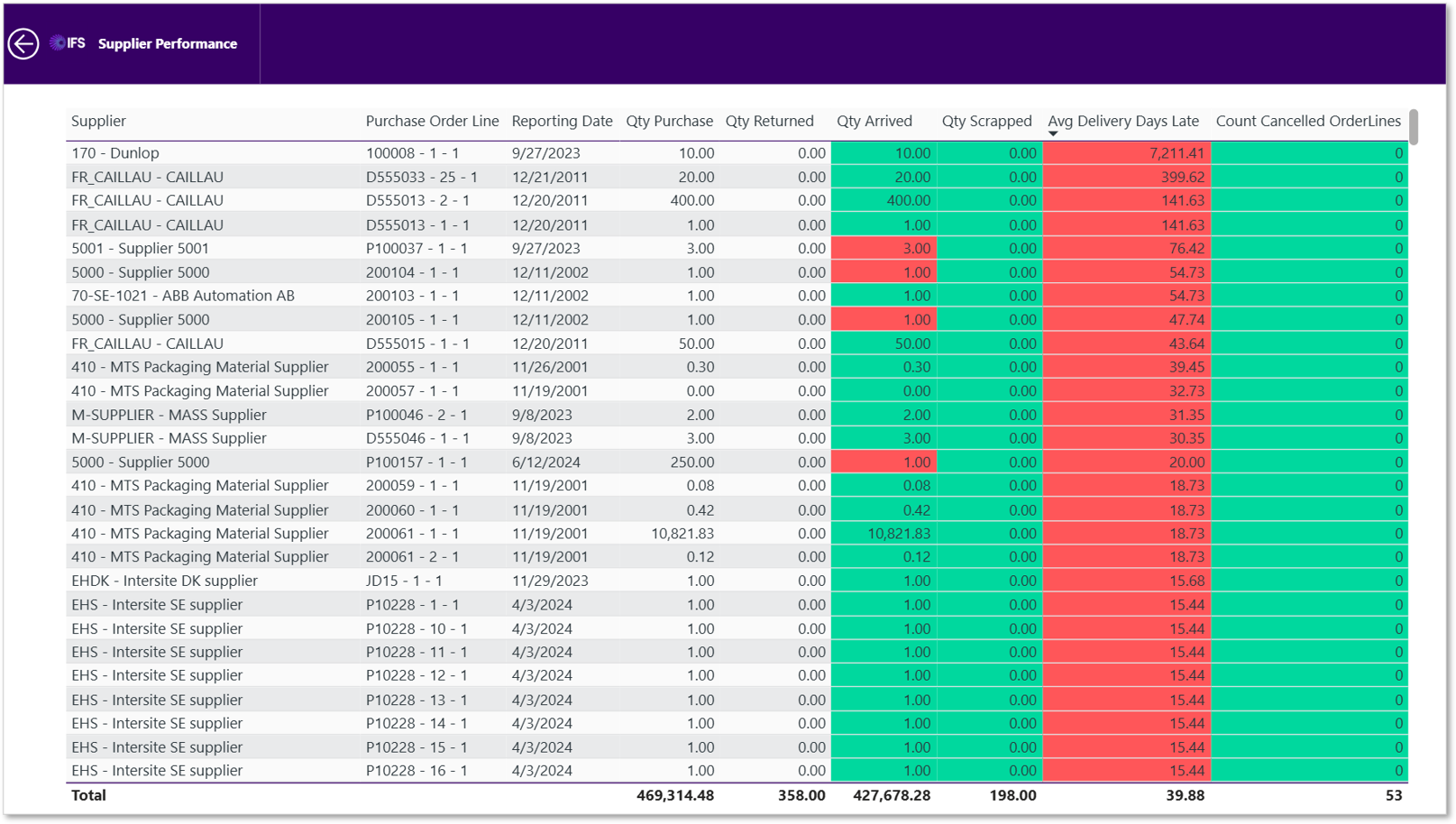Click the back arrow button
1456x824 pixels.
point(23,43)
